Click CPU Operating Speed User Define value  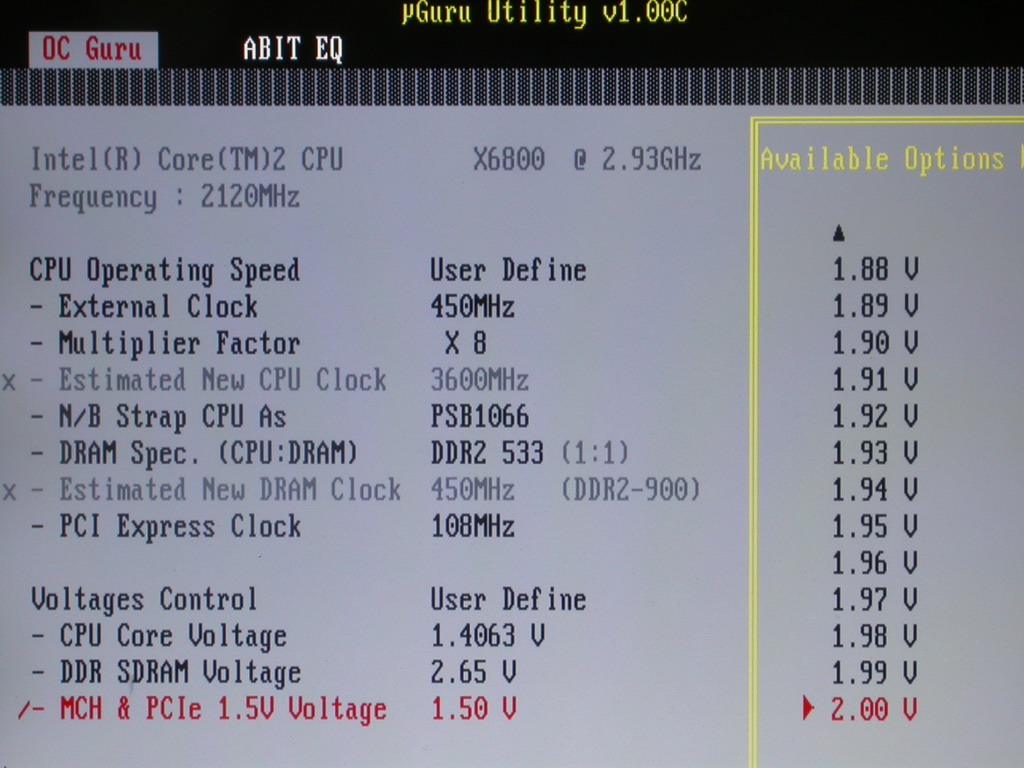[508, 270]
